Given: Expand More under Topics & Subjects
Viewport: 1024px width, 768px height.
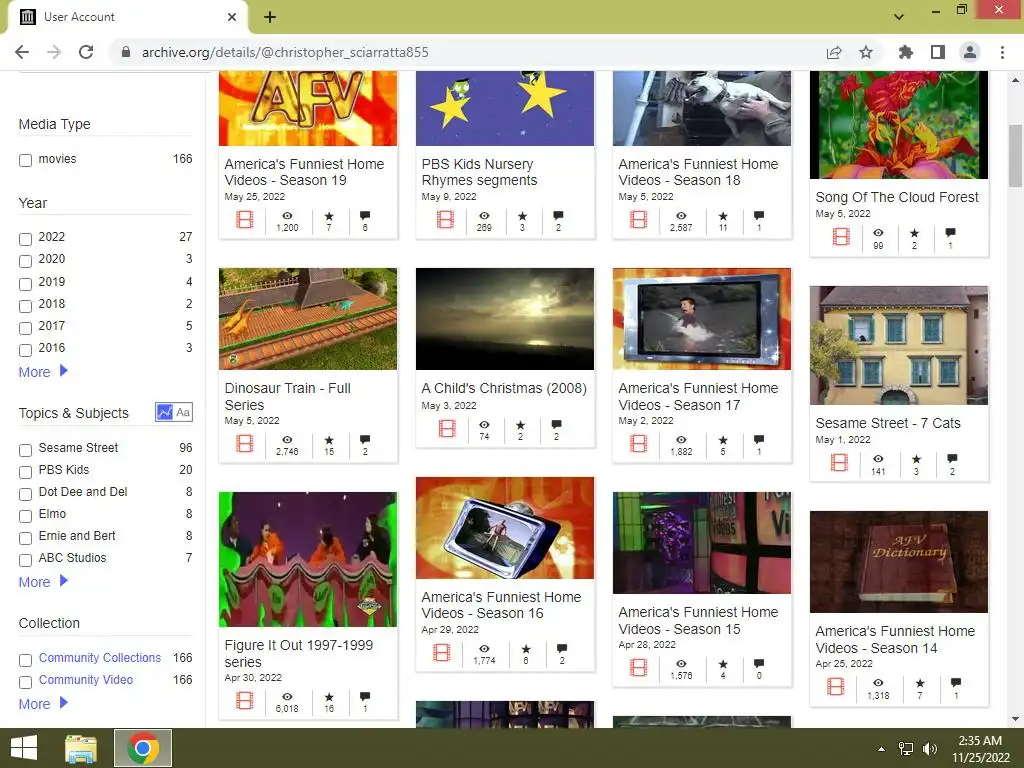Looking at the screenshot, I should coord(43,581).
